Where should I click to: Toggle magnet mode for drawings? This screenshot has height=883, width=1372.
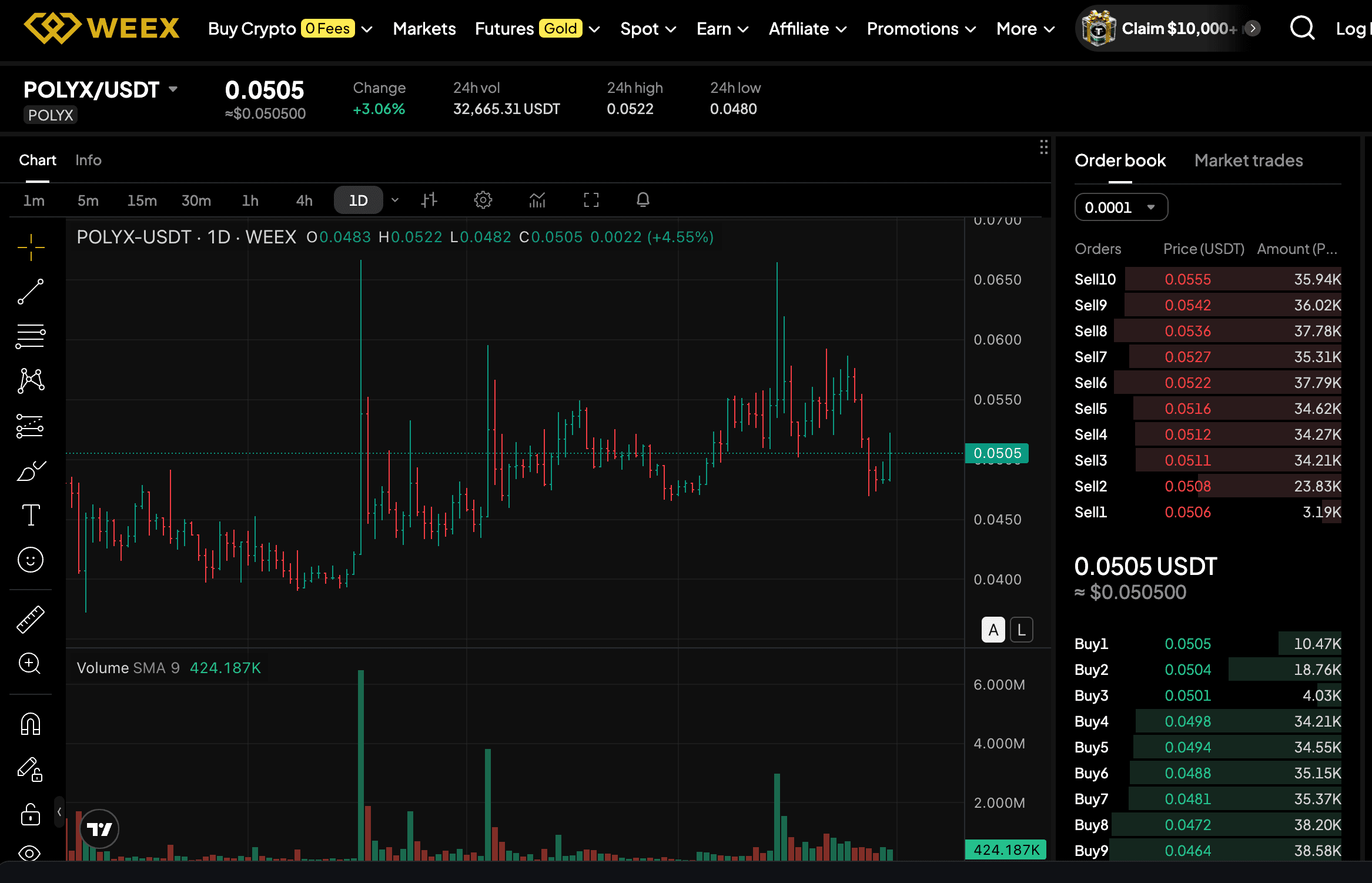31,724
